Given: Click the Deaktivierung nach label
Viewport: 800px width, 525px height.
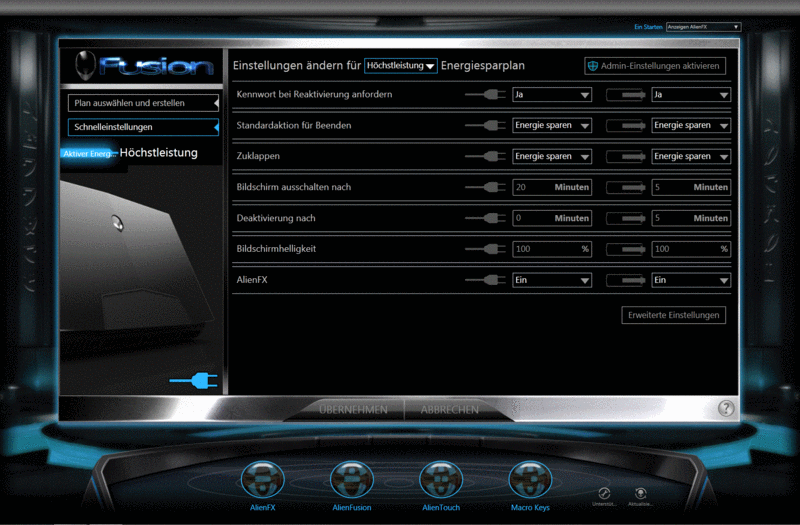Looking at the screenshot, I should 276,218.
